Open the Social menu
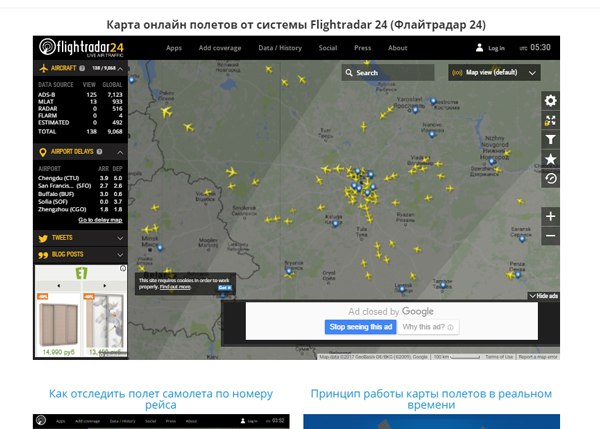This screenshot has height=429, width=600. [328, 48]
